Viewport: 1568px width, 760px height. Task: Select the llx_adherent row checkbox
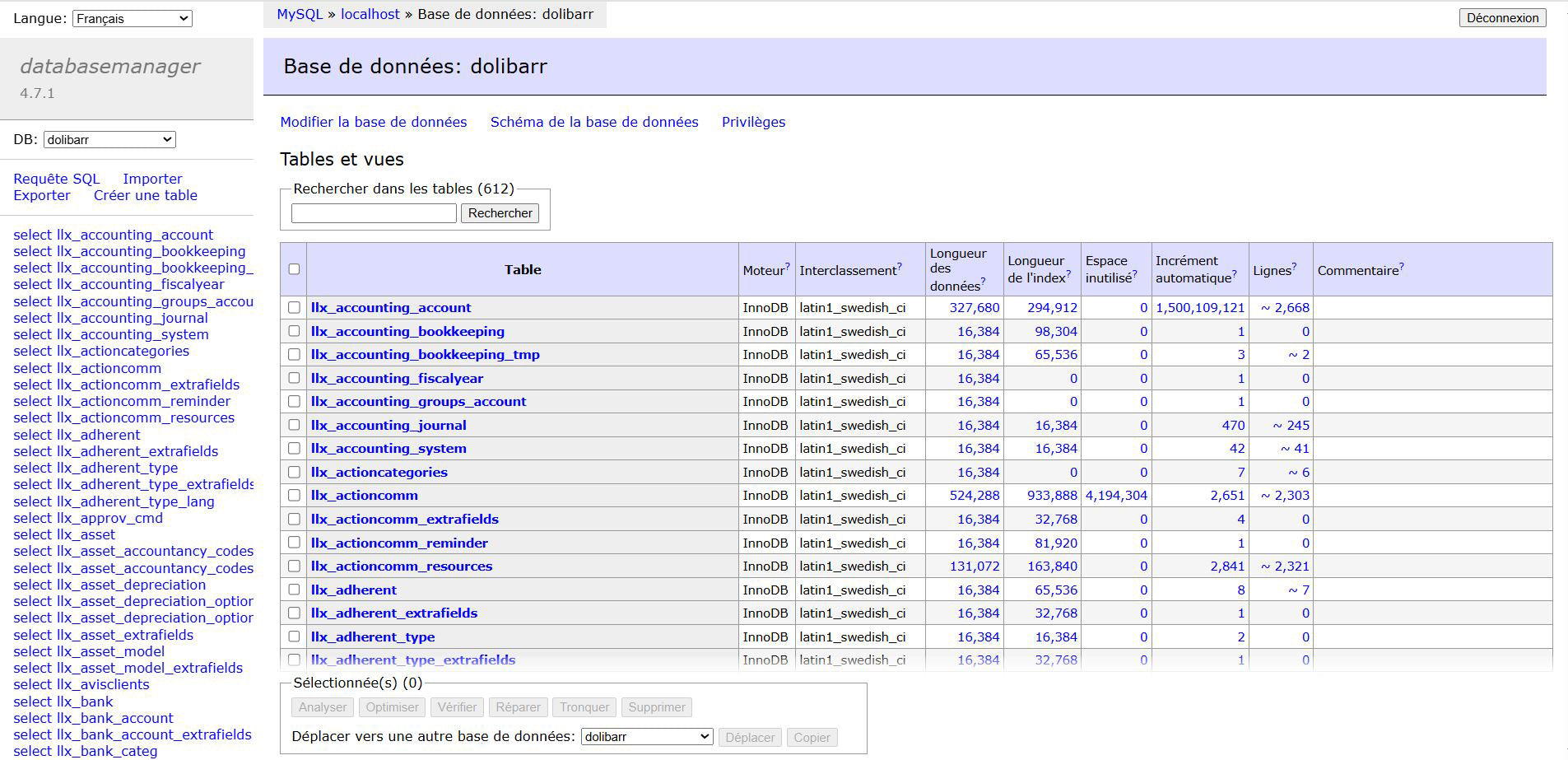point(294,590)
